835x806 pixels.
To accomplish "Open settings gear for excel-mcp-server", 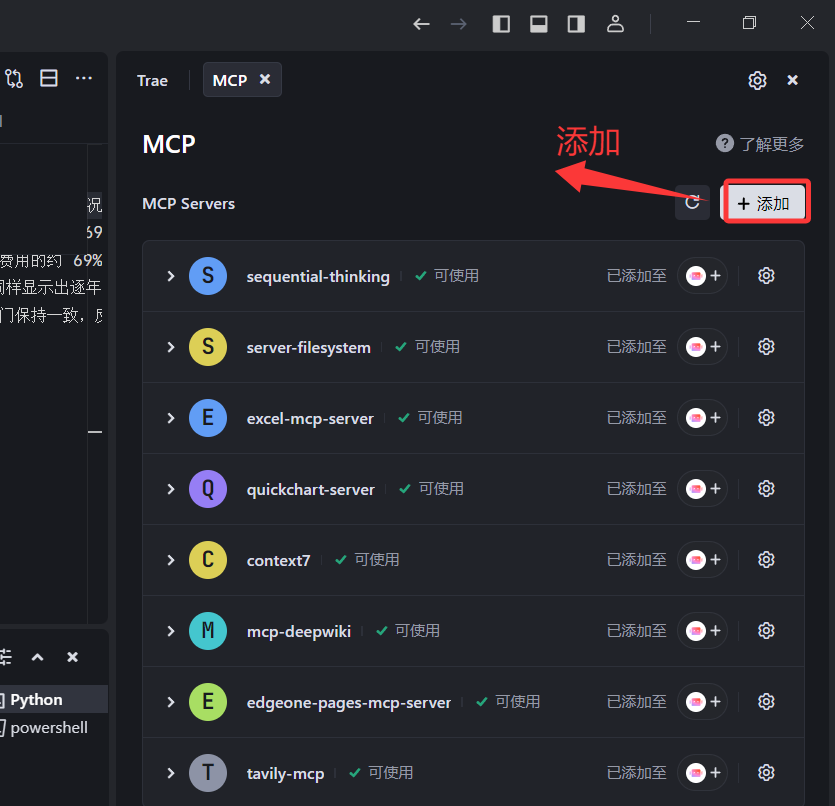I will click(766, 418).
